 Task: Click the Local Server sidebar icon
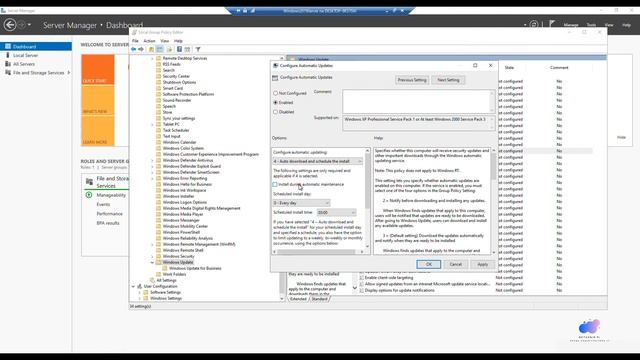pos(7,55)
